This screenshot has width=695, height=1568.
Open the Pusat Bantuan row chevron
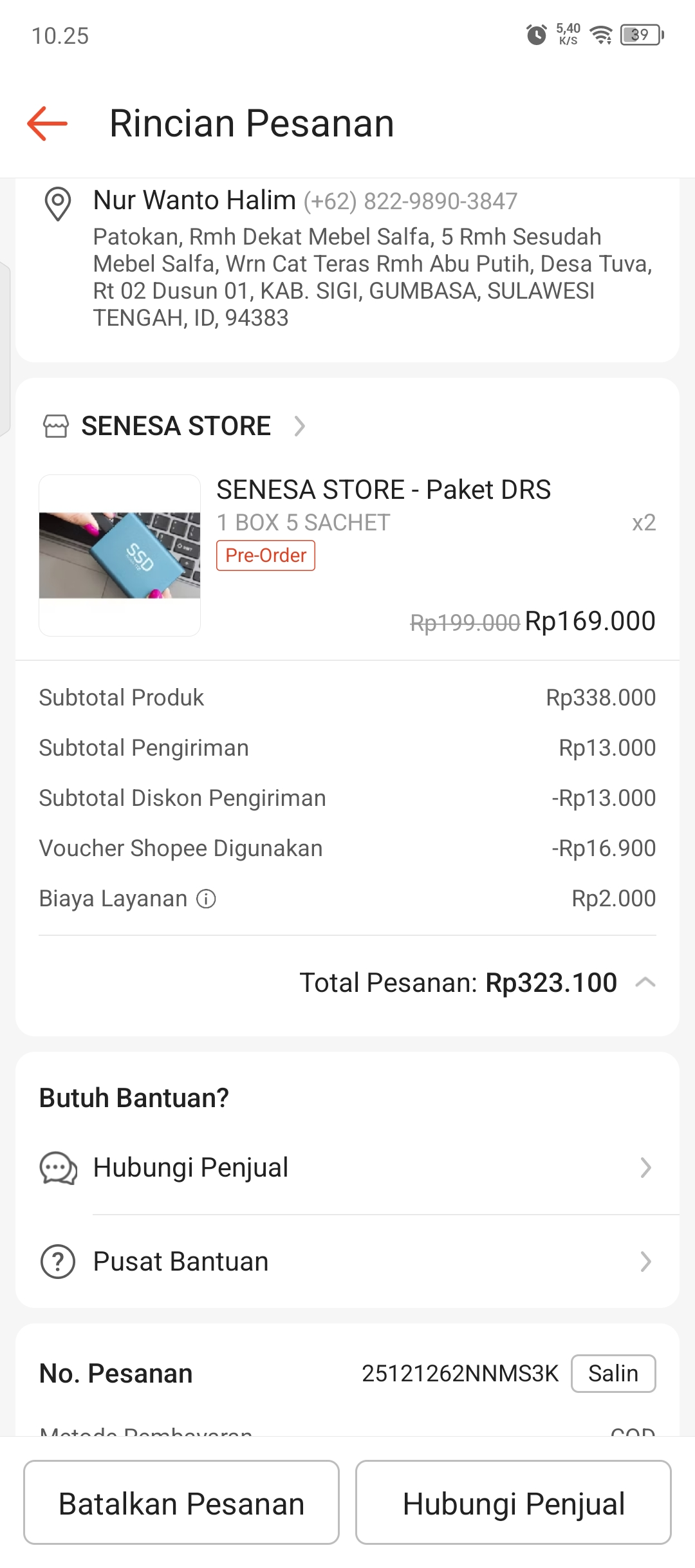click(646, 1262)
